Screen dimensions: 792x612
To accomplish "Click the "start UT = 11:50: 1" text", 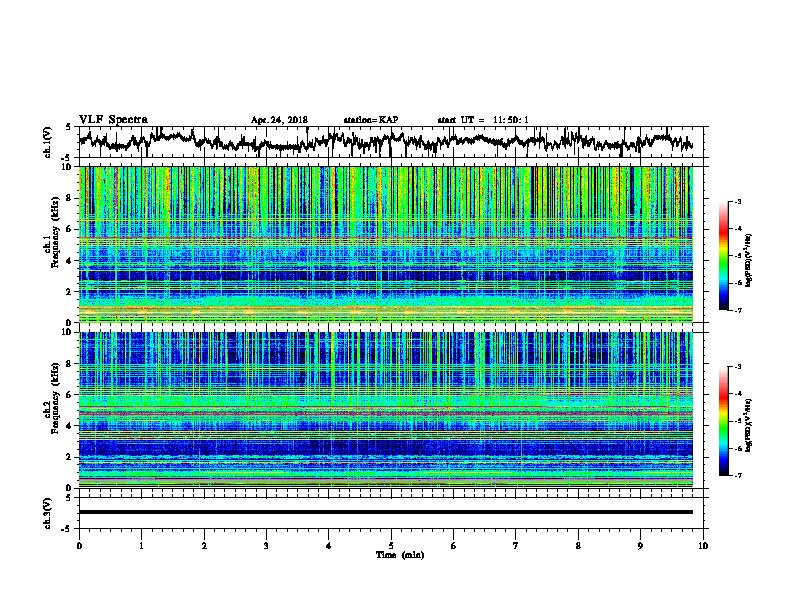I will tap(483, 120).
